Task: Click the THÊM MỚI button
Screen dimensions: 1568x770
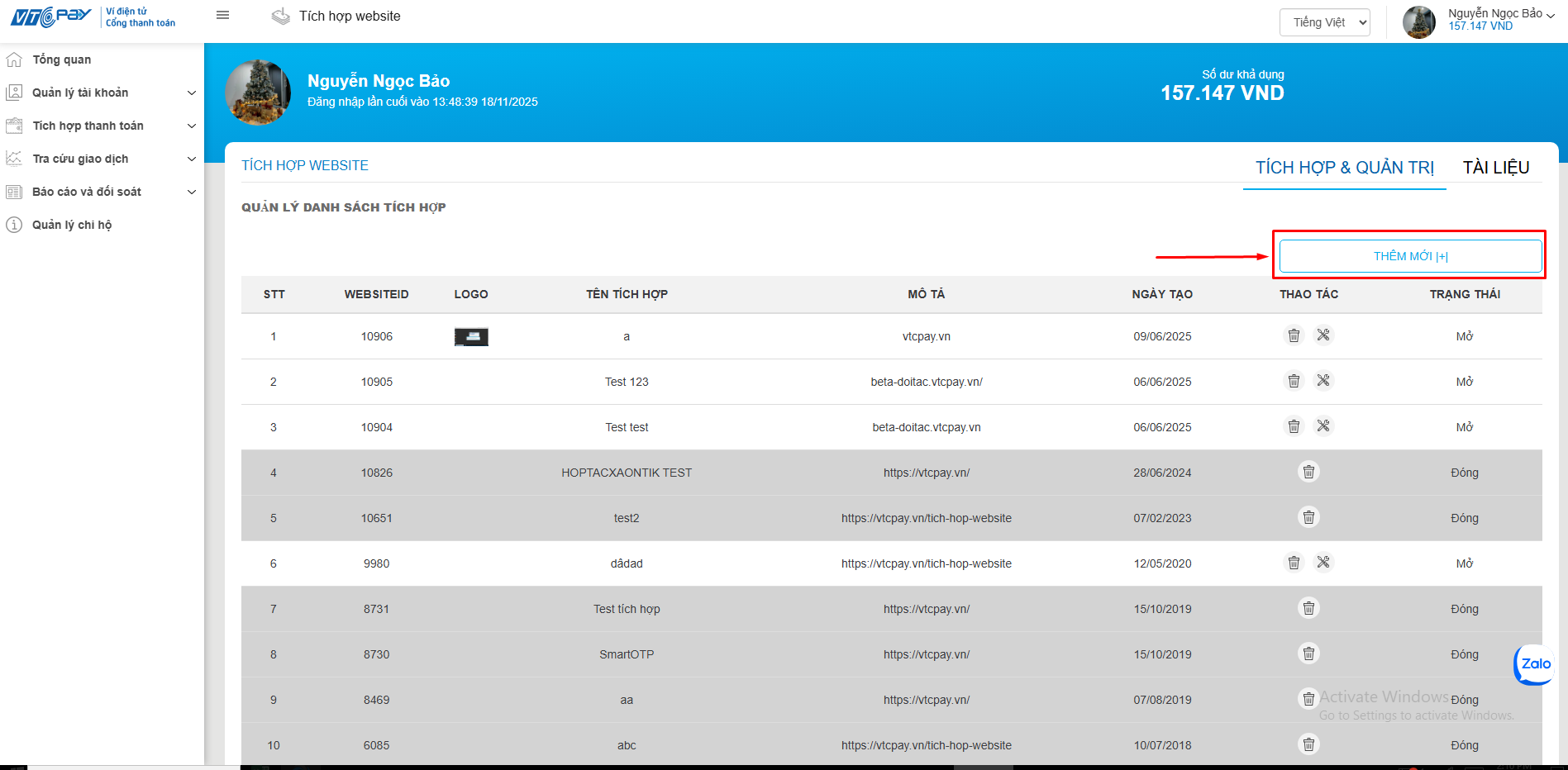Action: click(1410, 256)
